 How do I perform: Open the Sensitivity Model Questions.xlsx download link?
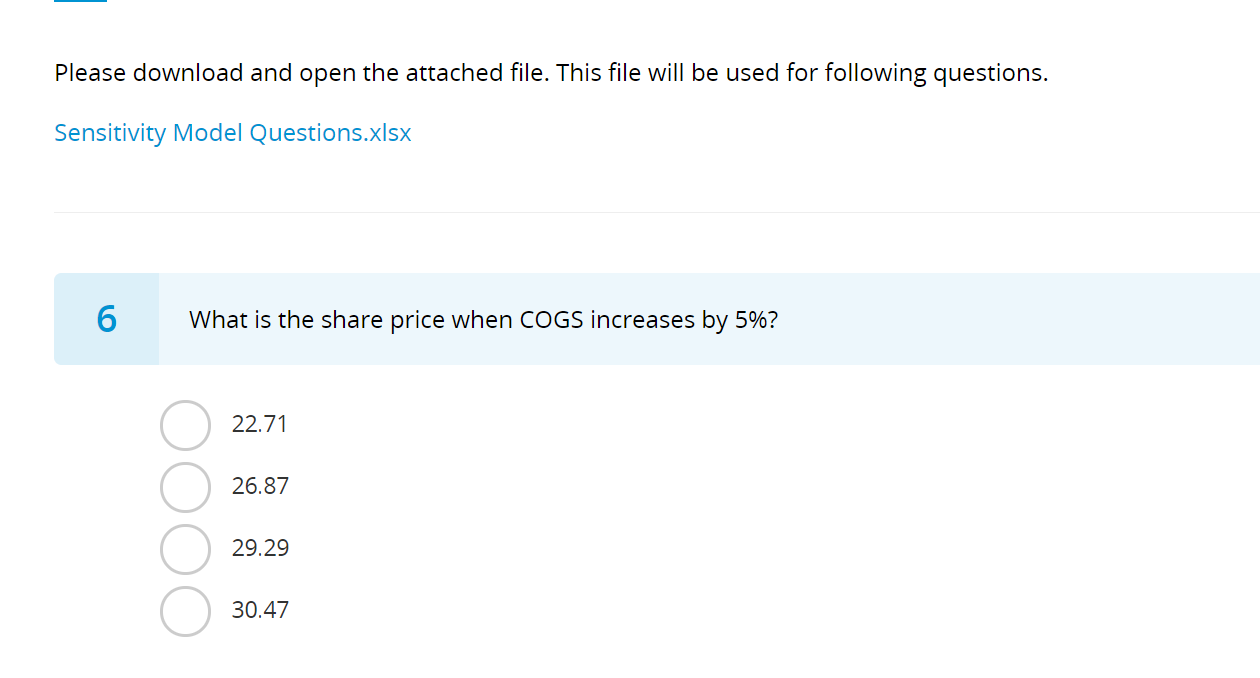(232, 132)
